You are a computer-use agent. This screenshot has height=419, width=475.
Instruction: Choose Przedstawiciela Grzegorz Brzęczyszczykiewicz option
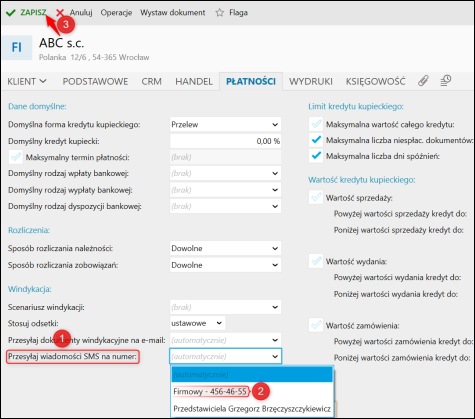[x=252, y=408]
